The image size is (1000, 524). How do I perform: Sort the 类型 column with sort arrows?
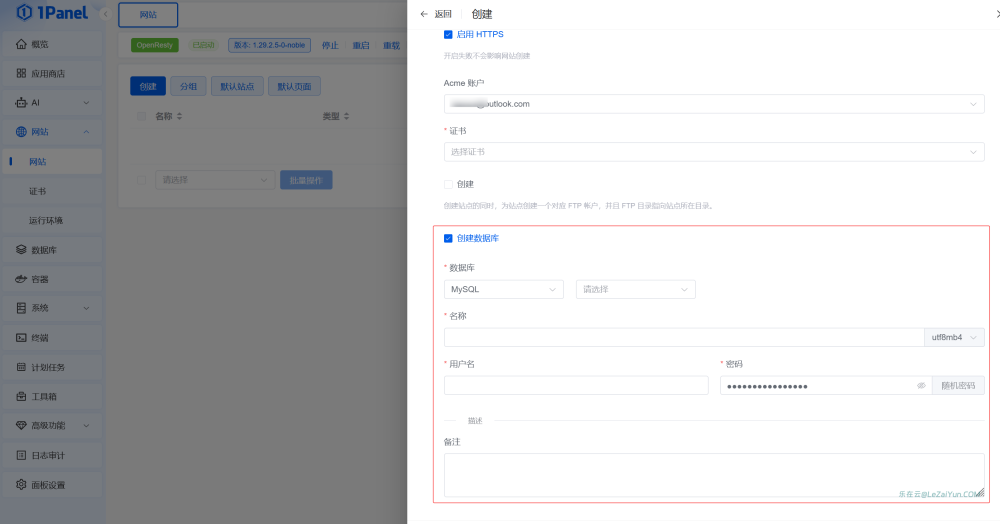point(346,116)
